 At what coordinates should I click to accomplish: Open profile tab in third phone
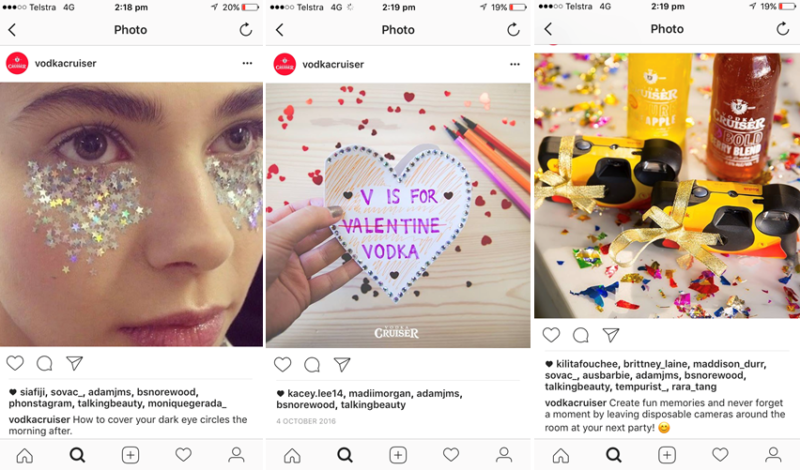click(773, 455)
